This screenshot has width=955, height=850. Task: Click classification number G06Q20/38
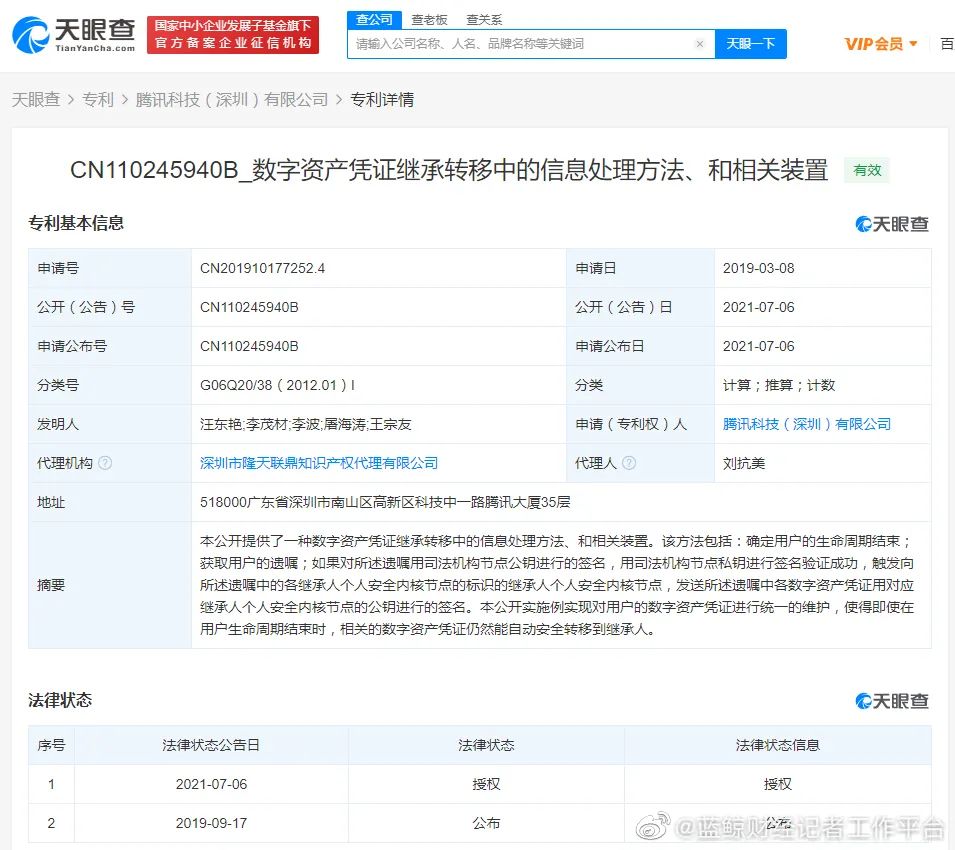277,385
